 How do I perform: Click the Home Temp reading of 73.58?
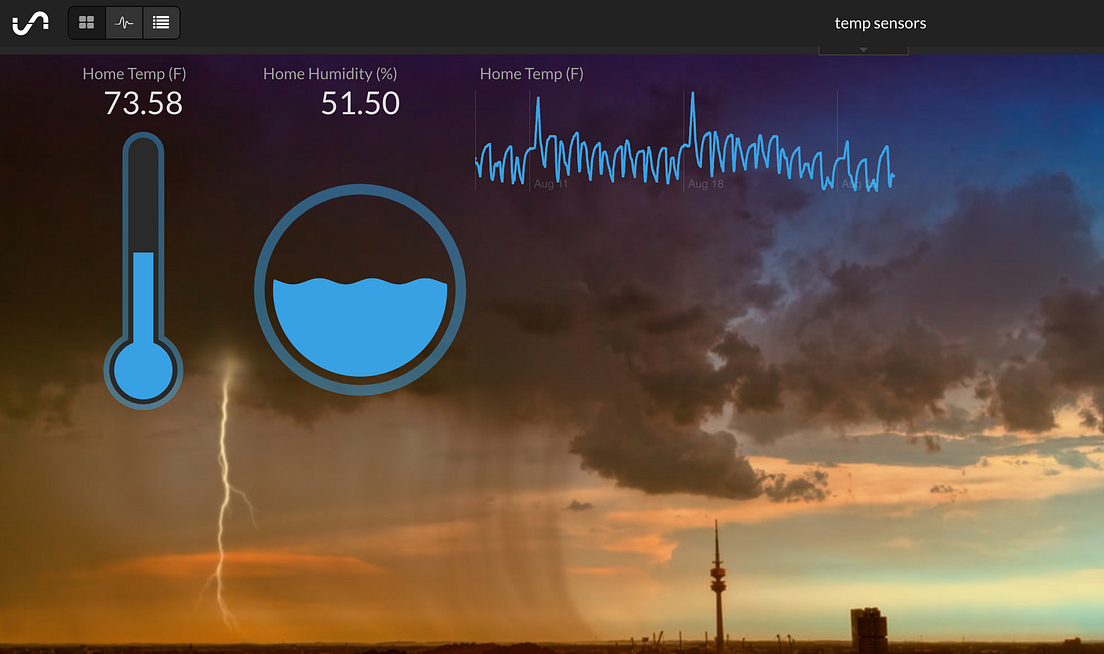point(143,103)
